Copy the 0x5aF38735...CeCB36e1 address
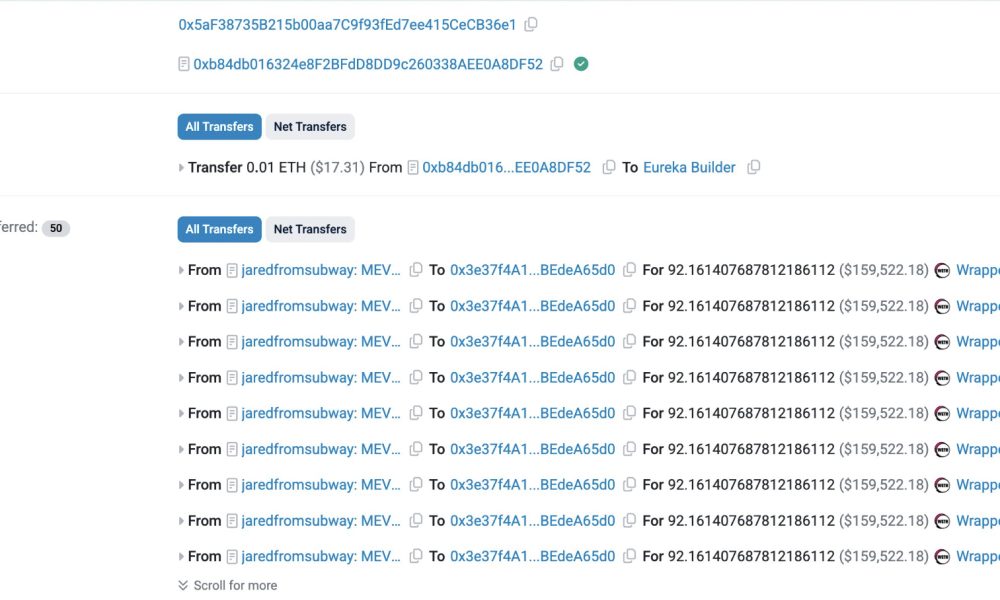 [531, 24]
